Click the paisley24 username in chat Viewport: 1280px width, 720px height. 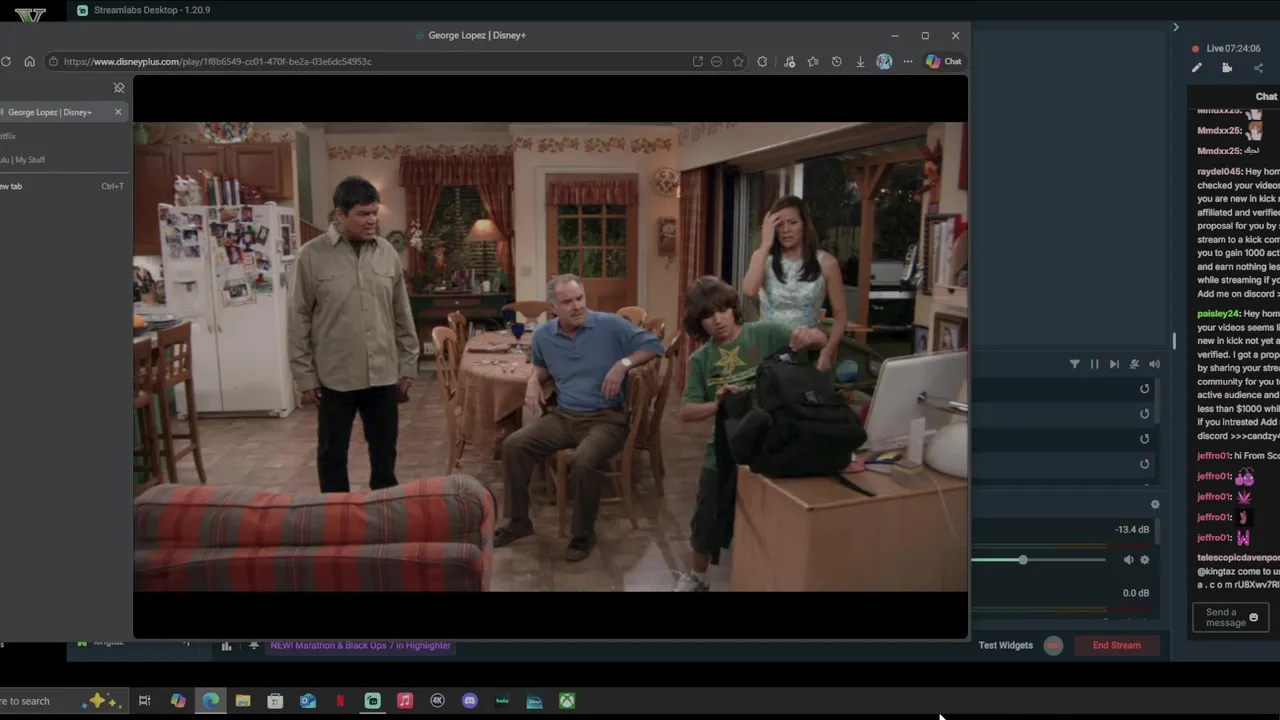(x=1218, y=314)
